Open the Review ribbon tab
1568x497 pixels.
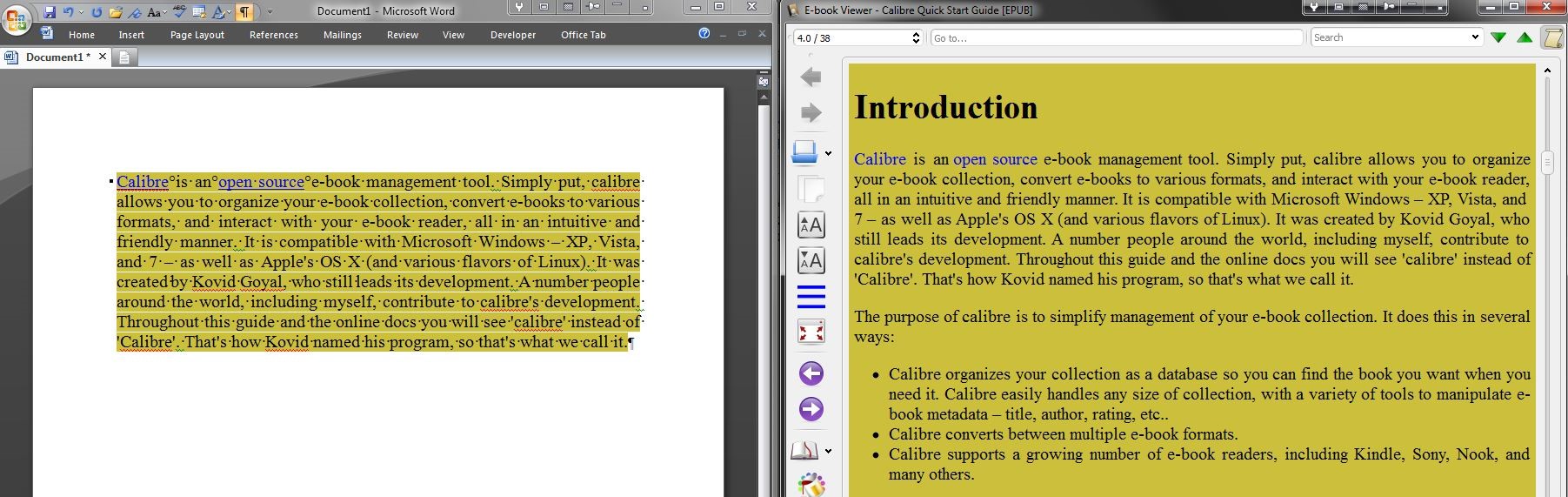point(403,35)
